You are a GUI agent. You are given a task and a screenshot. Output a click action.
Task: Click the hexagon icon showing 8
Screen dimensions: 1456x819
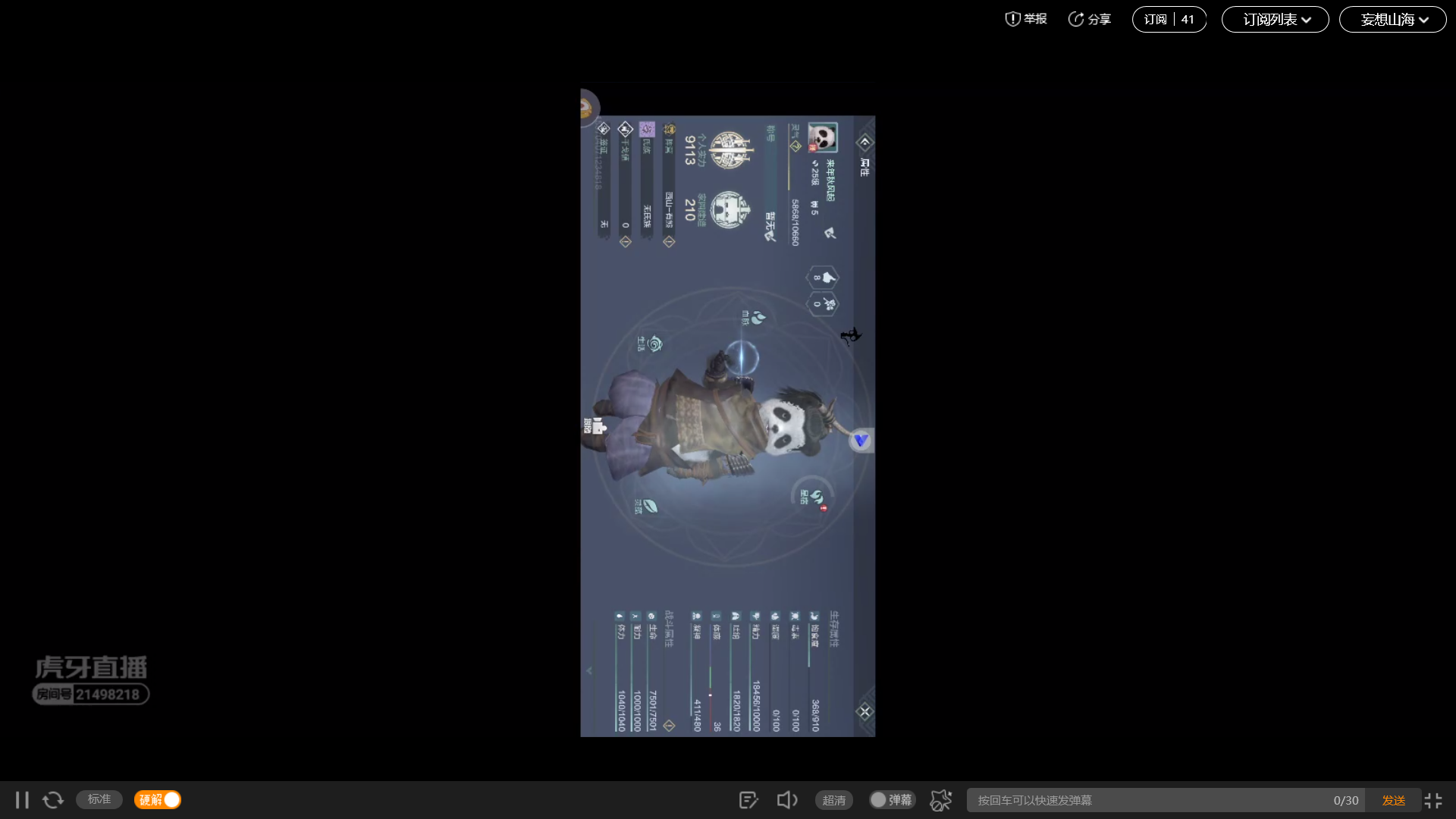point(823,278)
